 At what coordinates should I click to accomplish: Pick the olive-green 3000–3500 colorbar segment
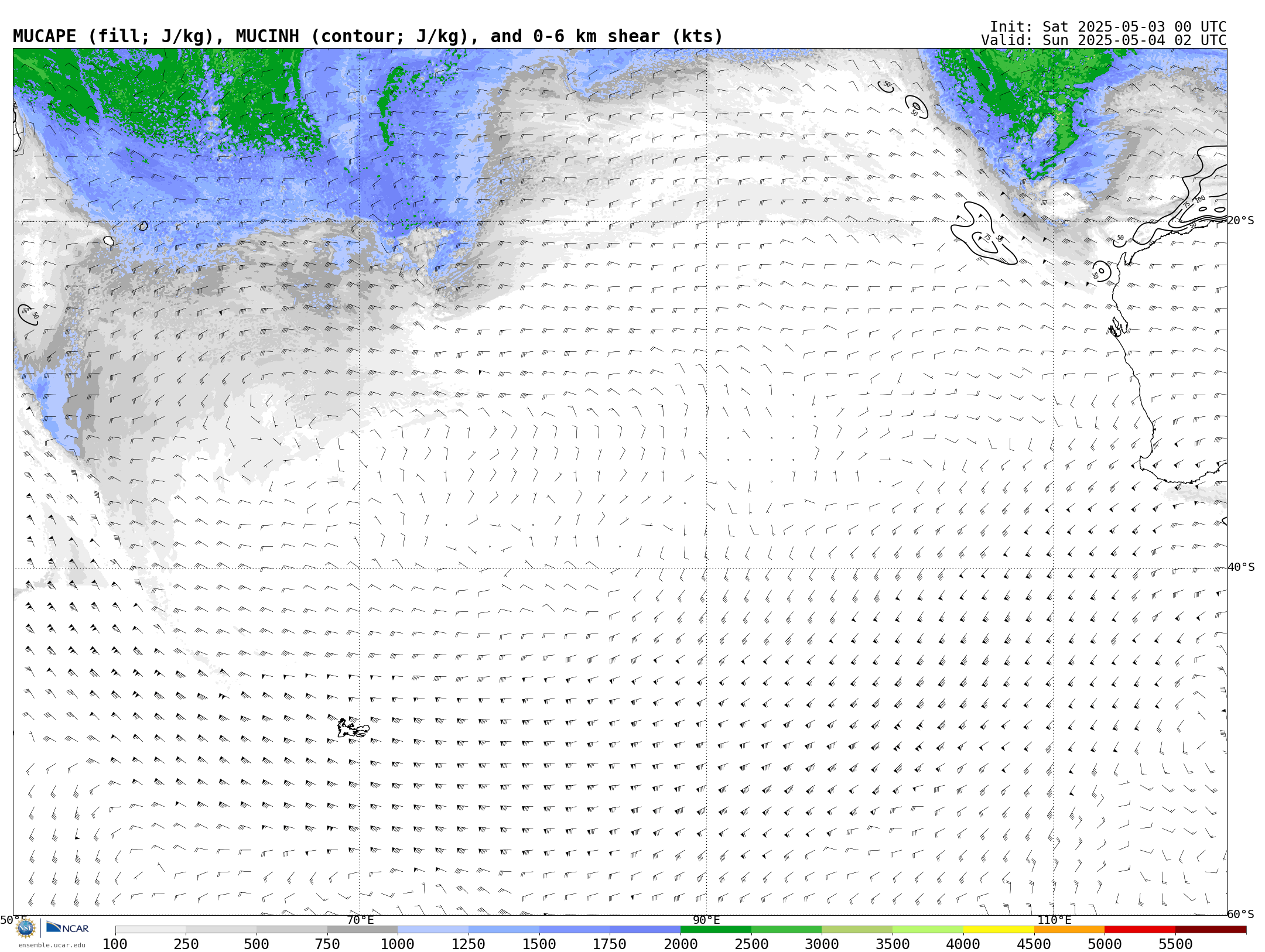click(x=857, y=930)
